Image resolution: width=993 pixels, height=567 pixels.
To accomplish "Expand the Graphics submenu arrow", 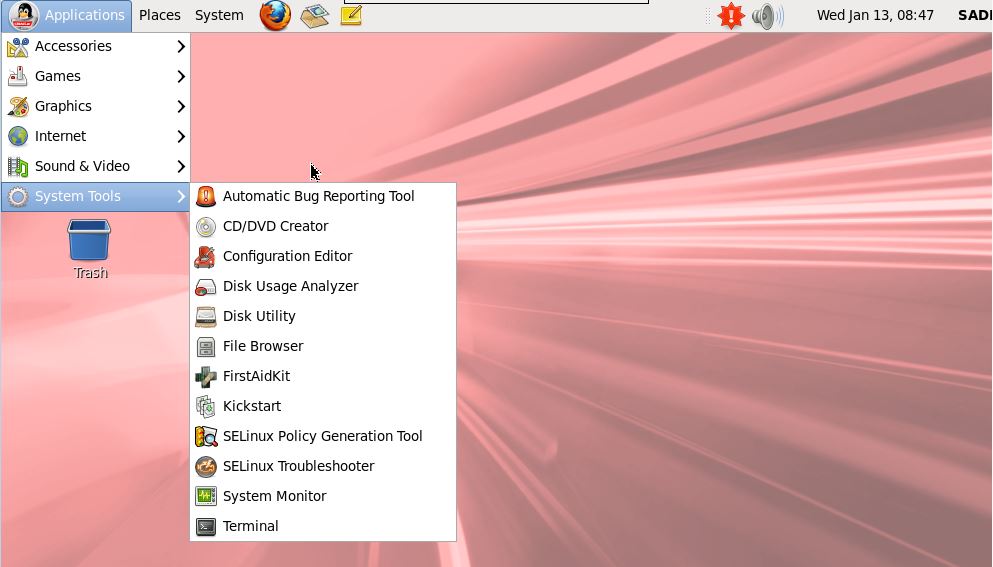I will tap(181, 106).
